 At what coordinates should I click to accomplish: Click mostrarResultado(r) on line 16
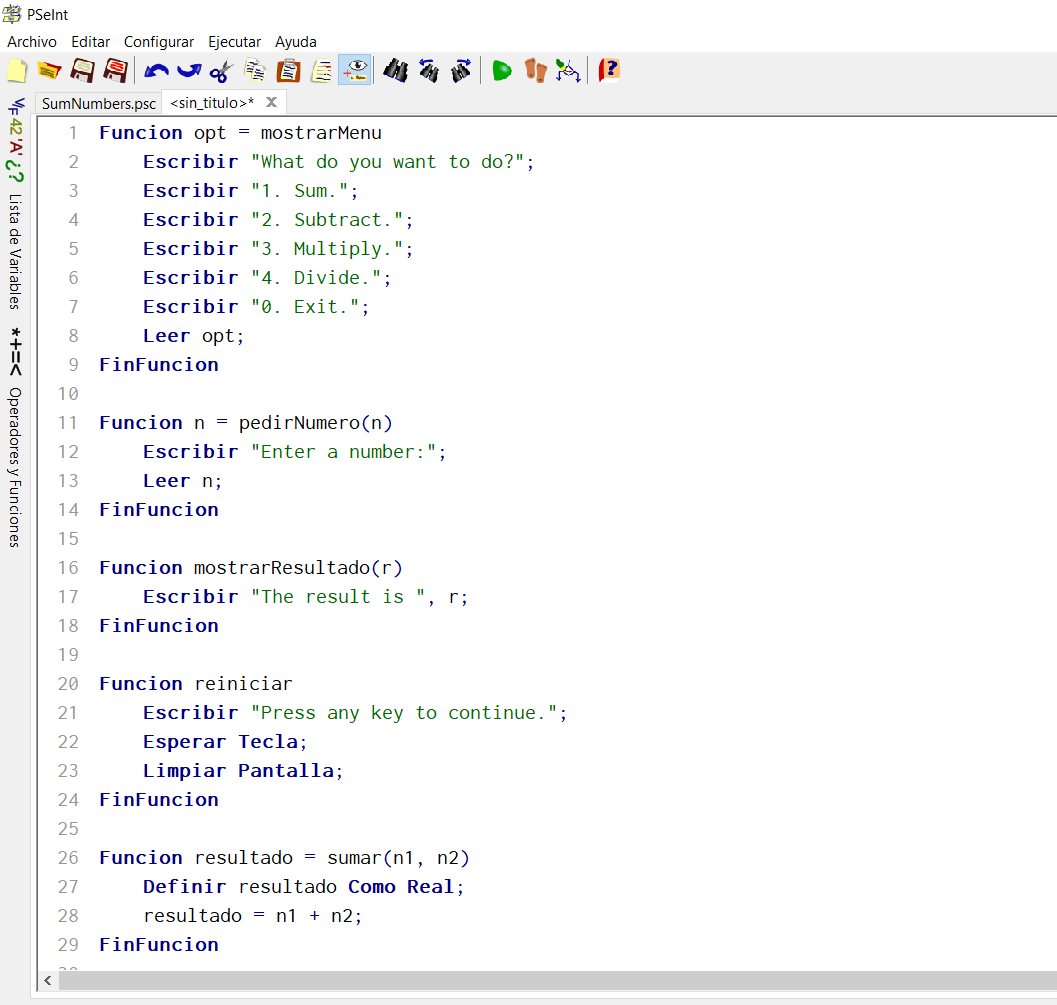[x=298, y=568]
